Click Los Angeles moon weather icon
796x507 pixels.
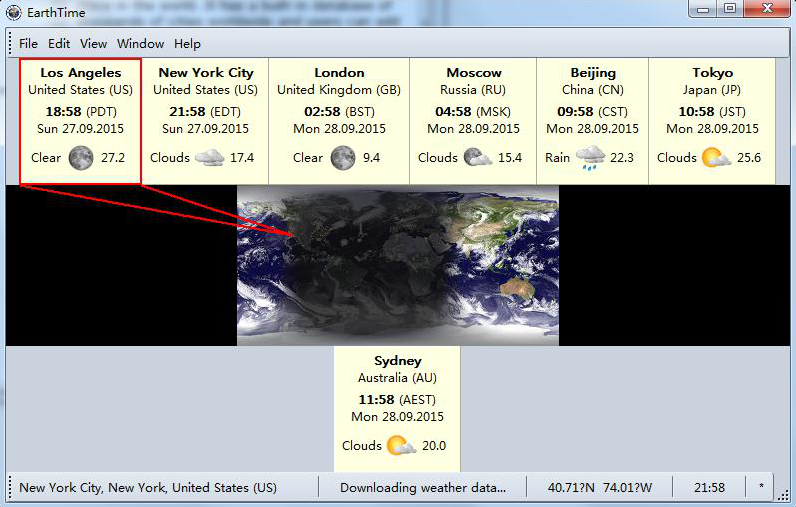(81, 158)
